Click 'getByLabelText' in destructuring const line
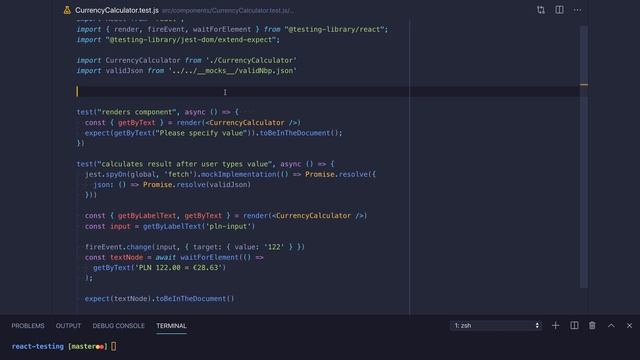This screenshot has height=360, width=640. click(147, 216)
